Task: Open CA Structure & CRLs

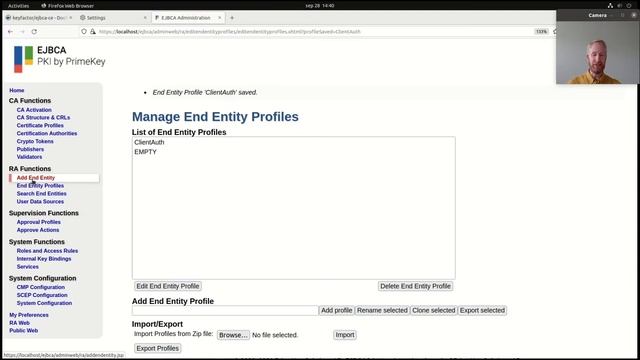Action: coord(43,118)
